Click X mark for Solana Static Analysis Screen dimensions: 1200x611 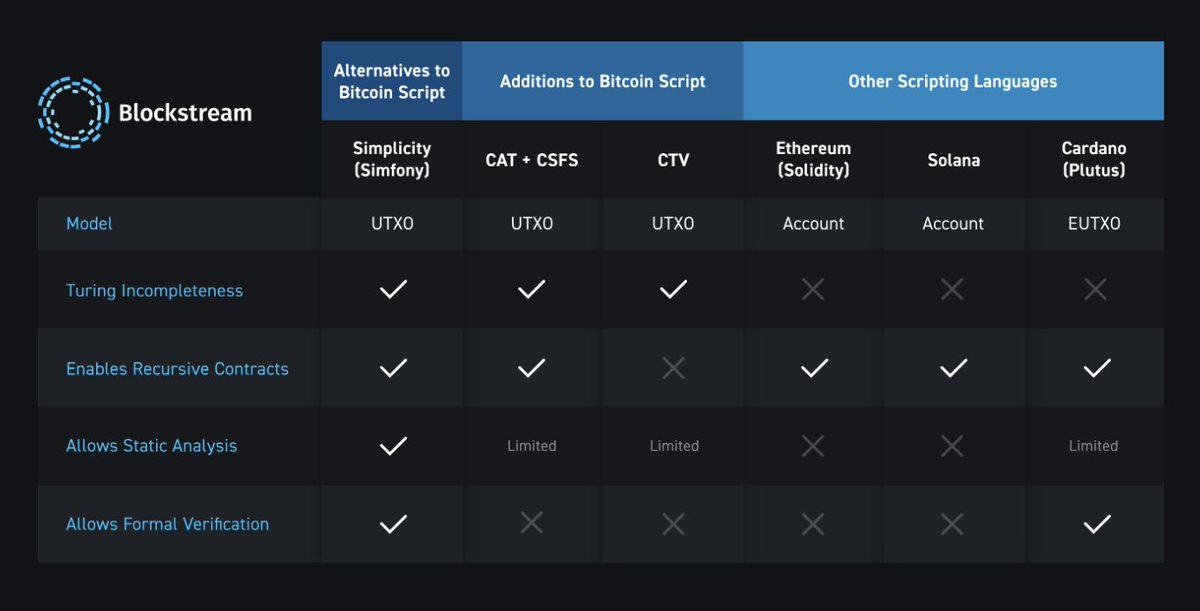952,446
